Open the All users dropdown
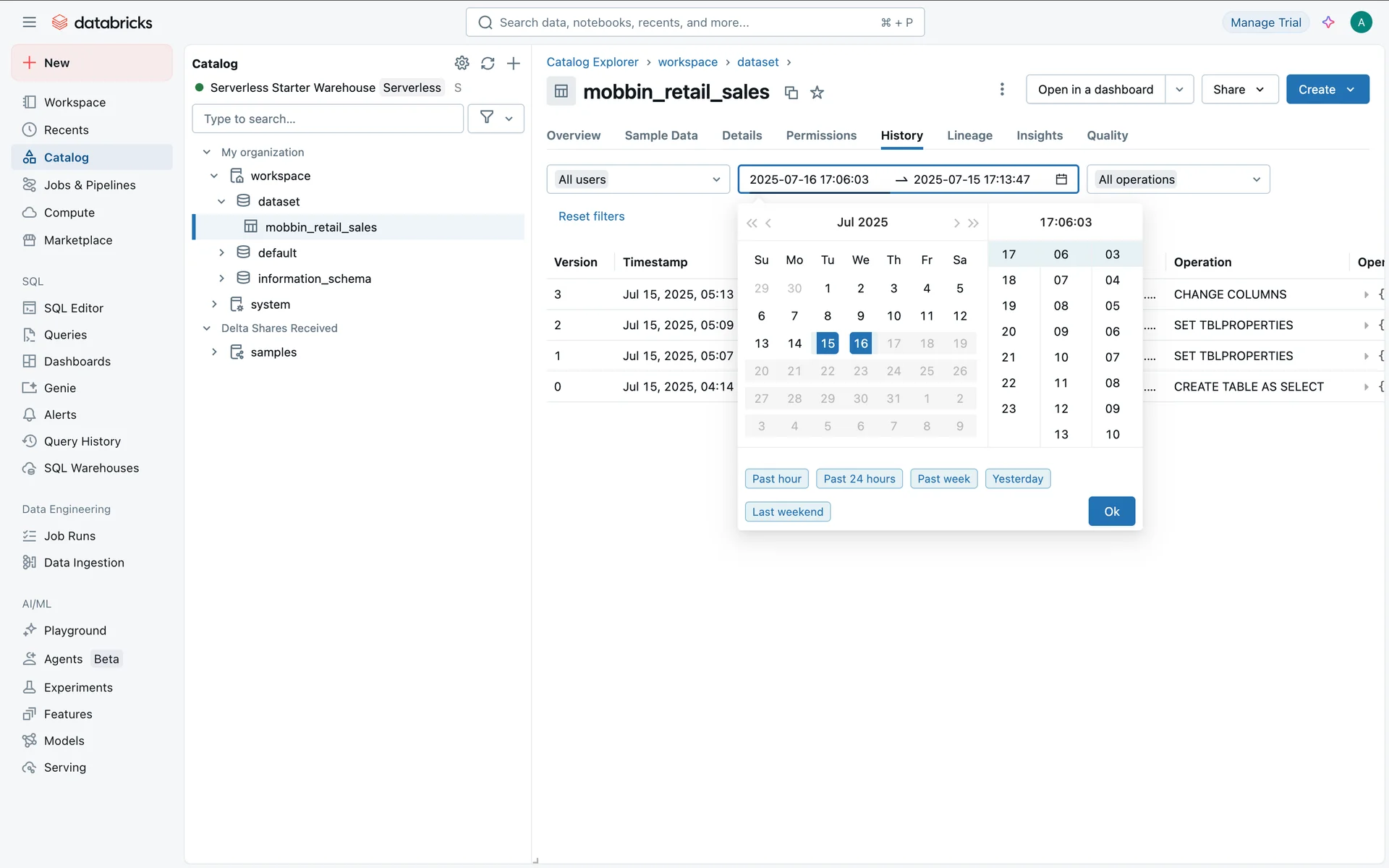Screen dimensions: 1389x868 coord(638,179)
